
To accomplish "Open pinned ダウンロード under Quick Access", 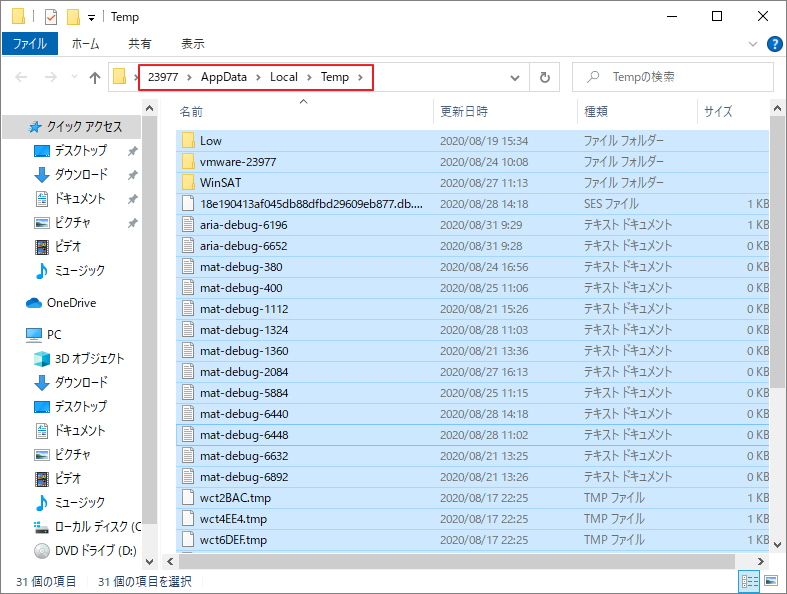I will 80,175.
